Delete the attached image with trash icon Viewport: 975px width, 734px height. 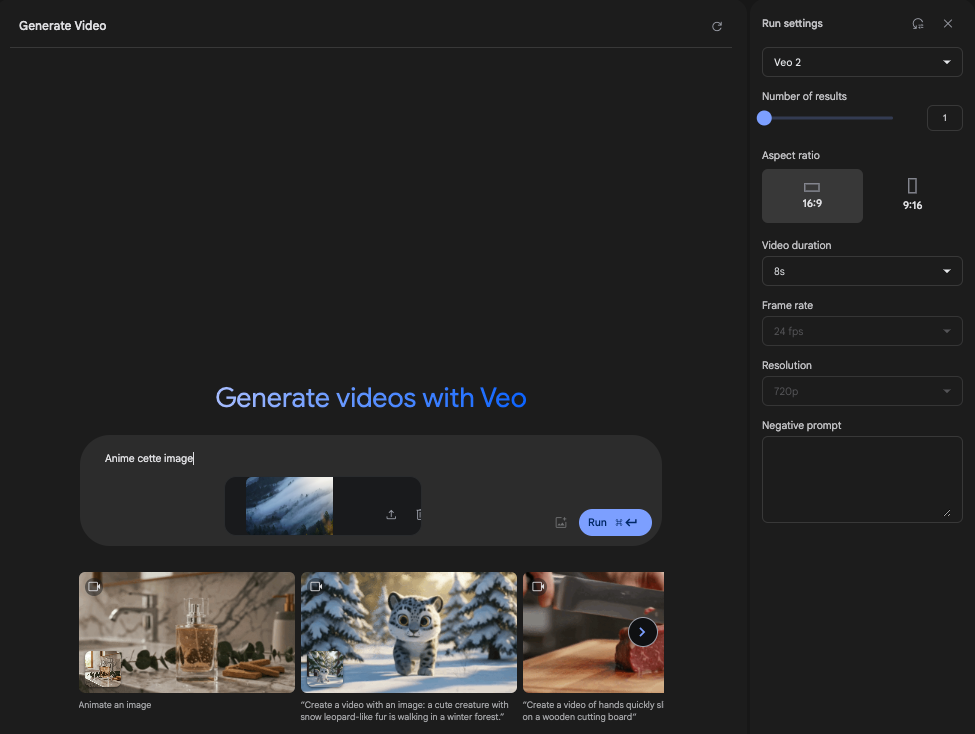(418, 514)
